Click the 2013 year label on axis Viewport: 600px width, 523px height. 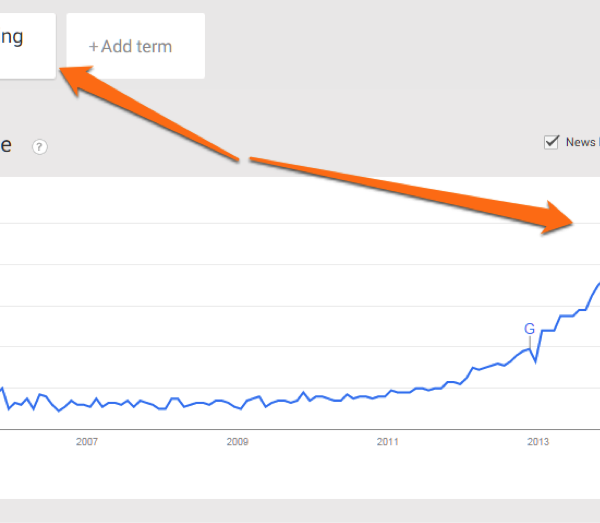pos(538,441)
